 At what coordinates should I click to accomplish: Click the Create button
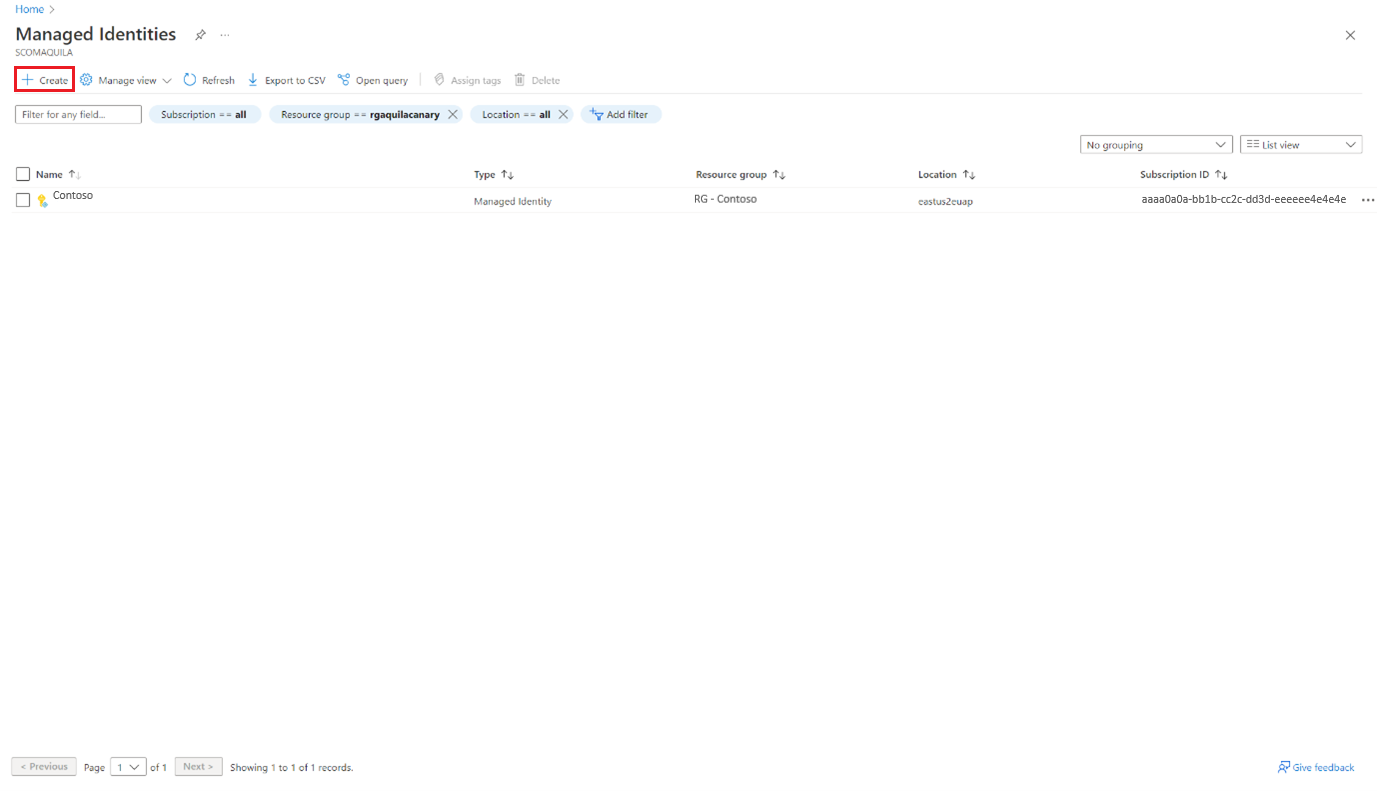tap(44, 79)
